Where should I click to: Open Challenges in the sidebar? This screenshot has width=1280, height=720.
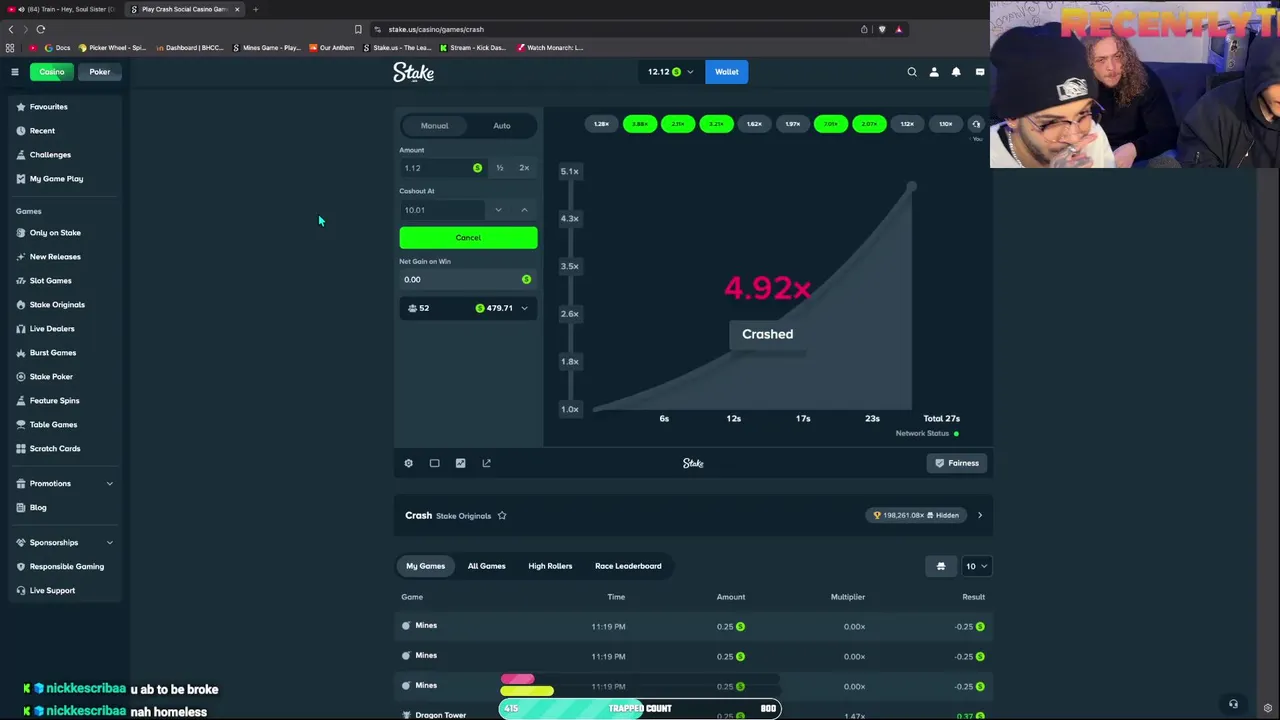(50, 155)
